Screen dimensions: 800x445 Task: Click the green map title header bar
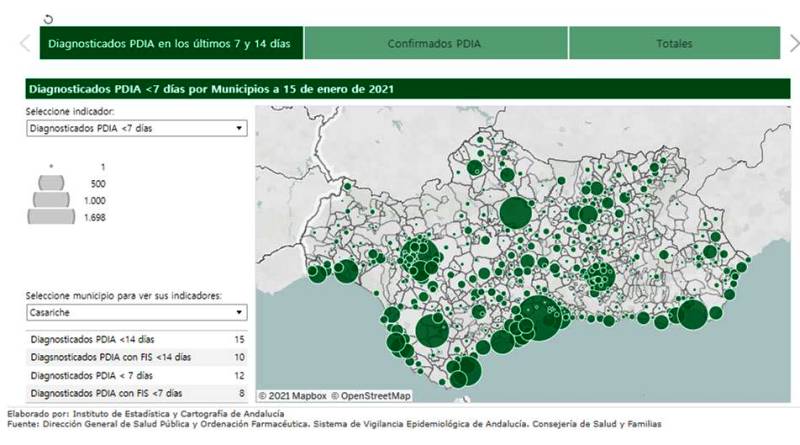(400, 89)
